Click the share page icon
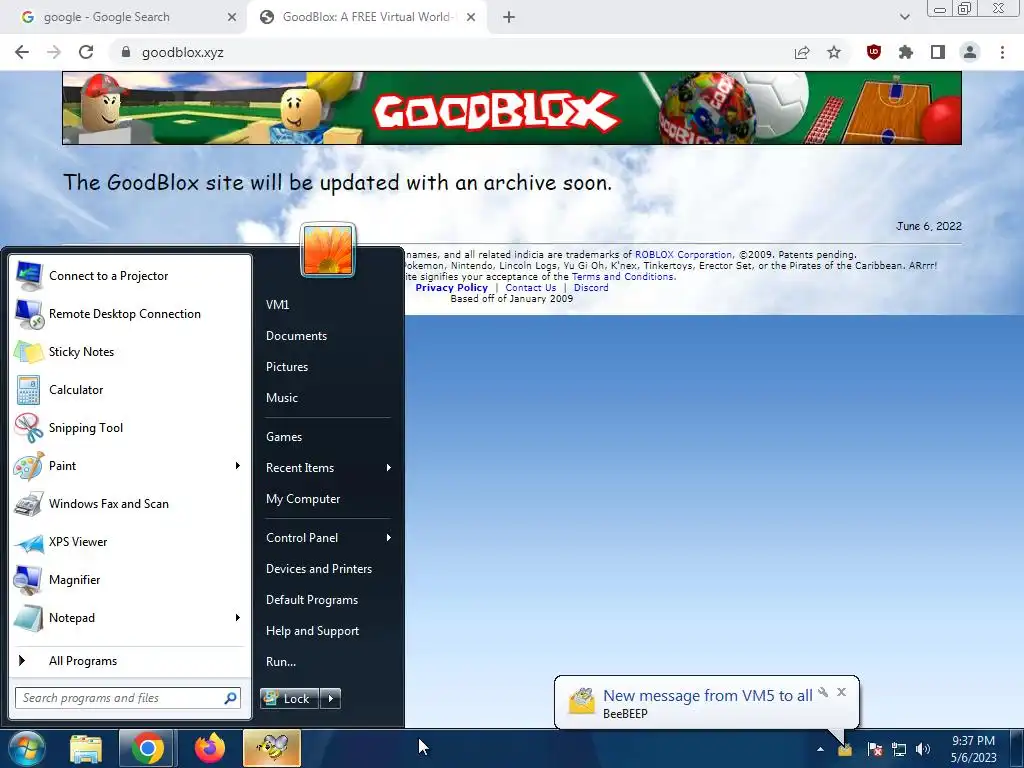Viewport: 1024px width, 768px height. (x=802, y=52)
